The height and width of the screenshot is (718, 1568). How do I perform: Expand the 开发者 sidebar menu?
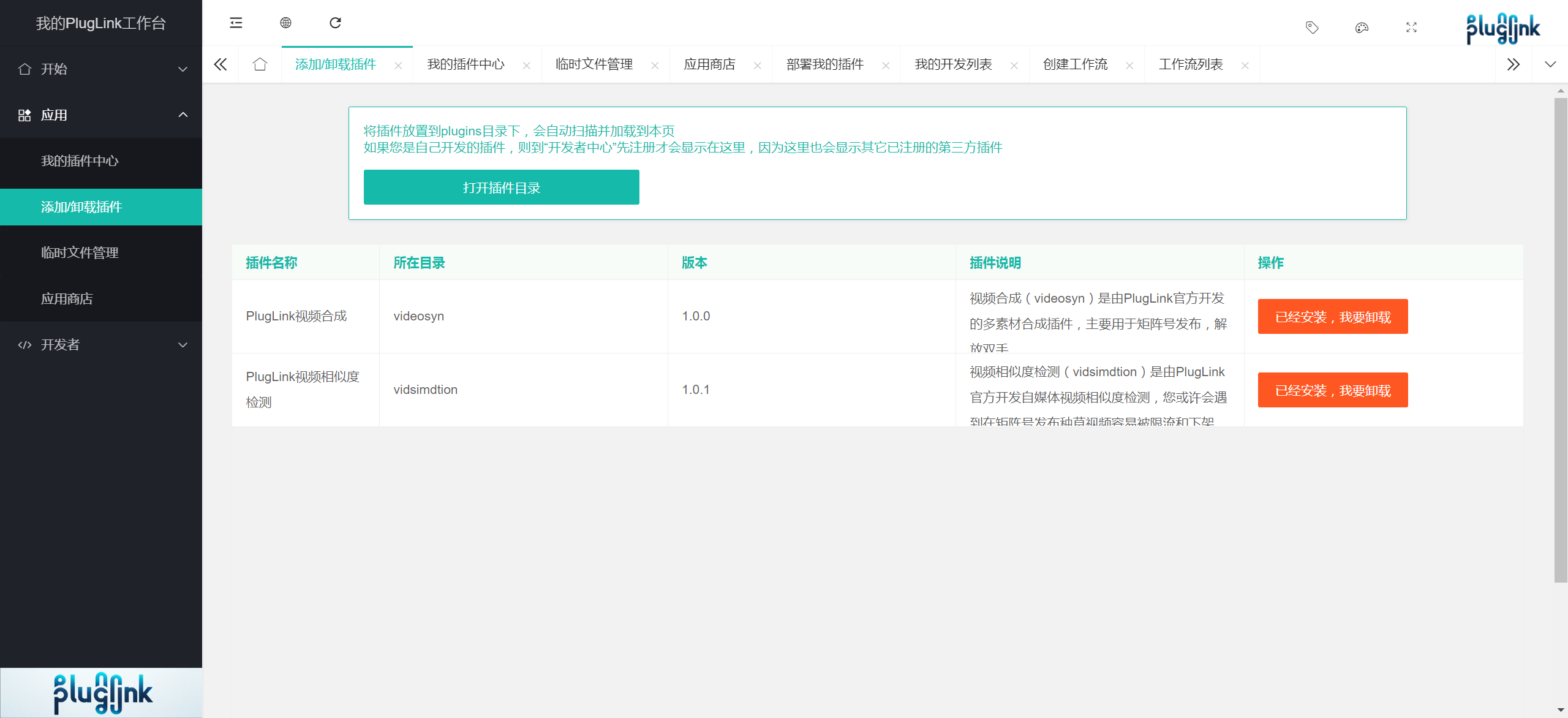101,344
